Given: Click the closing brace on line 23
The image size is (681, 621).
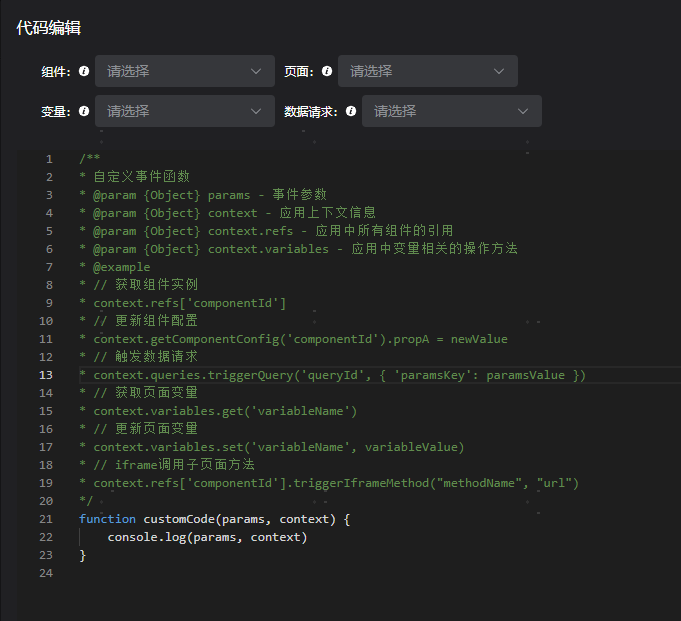Looking at the screenshot, I should pyautogui.click(x=82, y=555).
